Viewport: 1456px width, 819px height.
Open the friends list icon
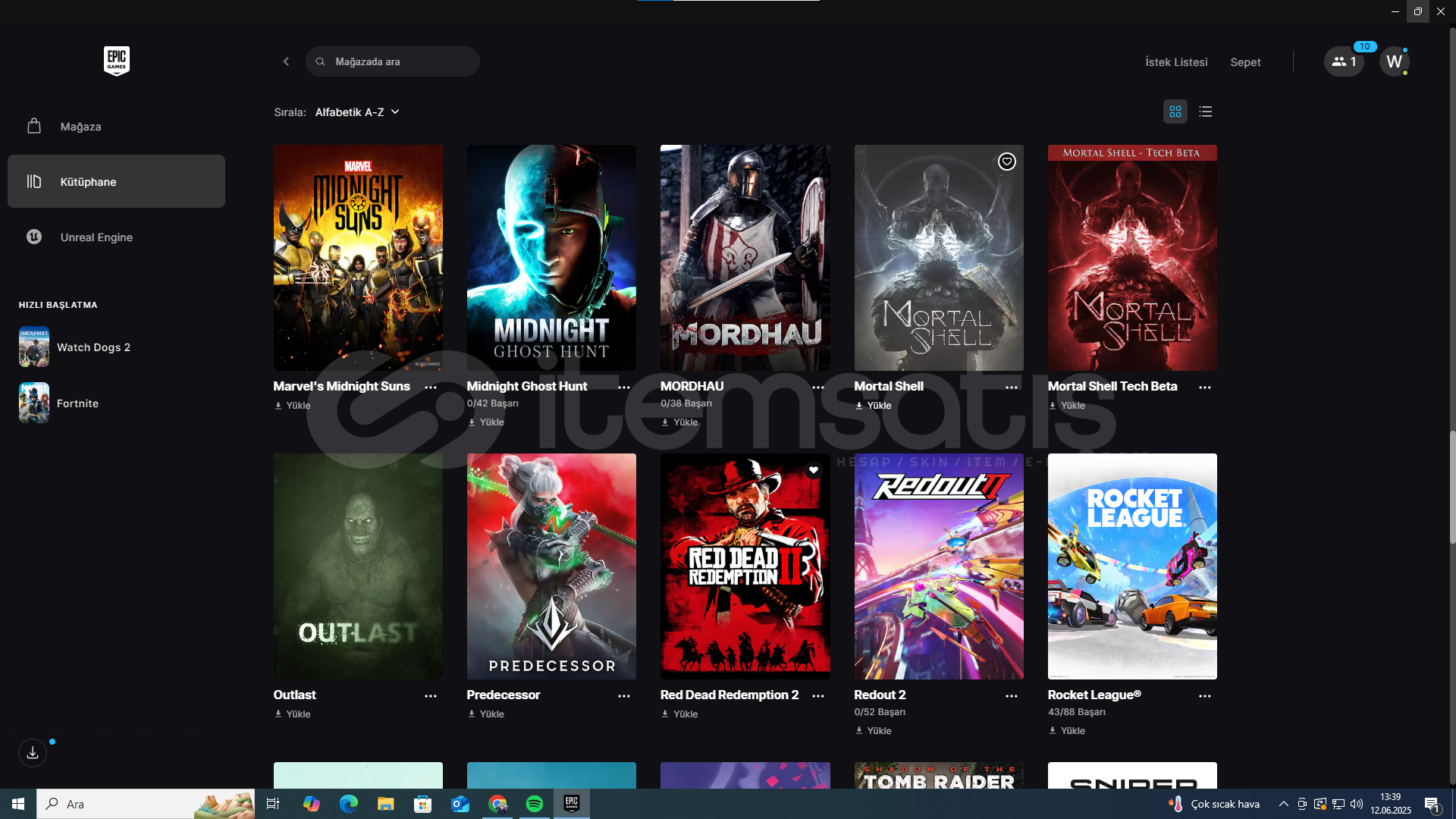pyautogui.click(x=1344, y=61)
